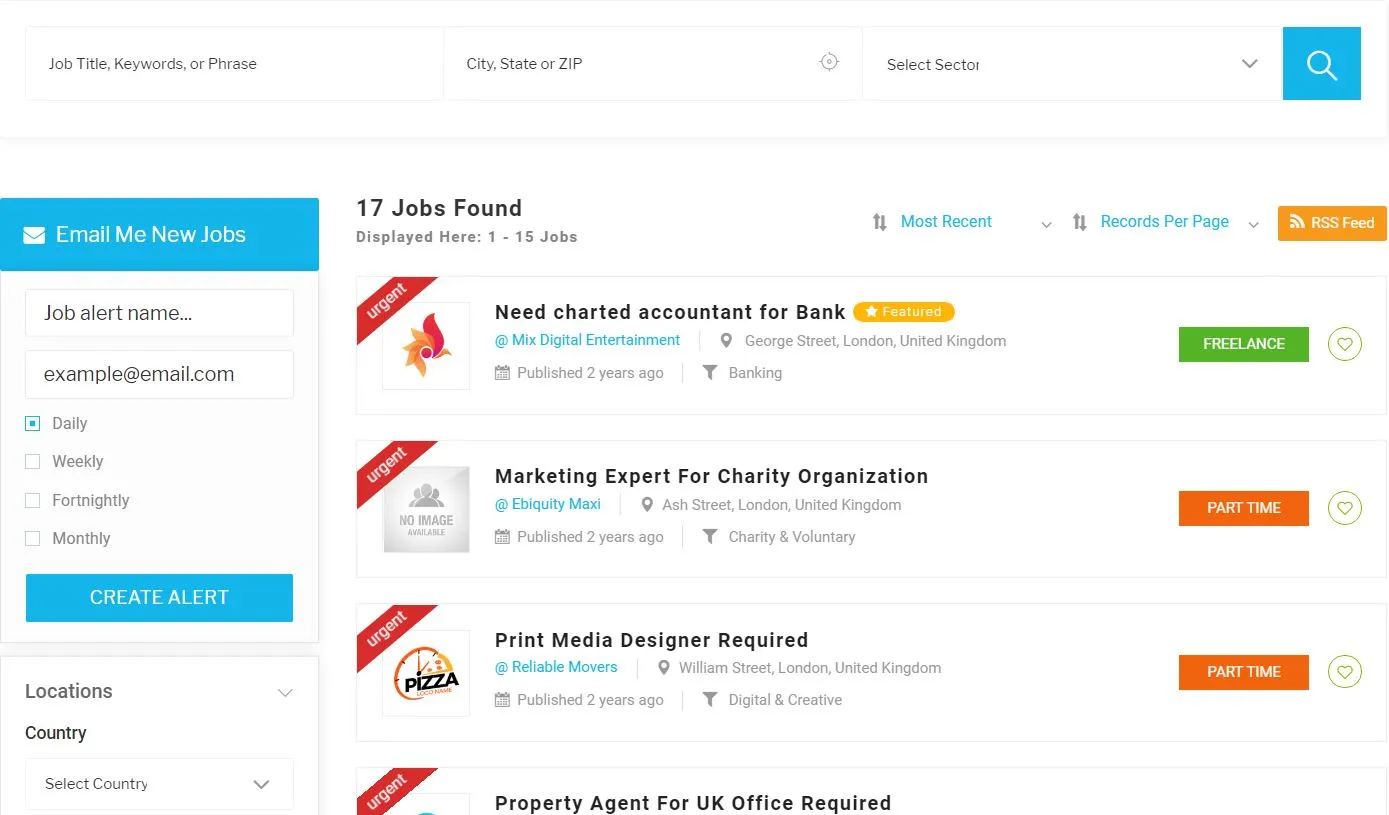
Task: Check the Monthly email alert option
Action: point(31,538)
